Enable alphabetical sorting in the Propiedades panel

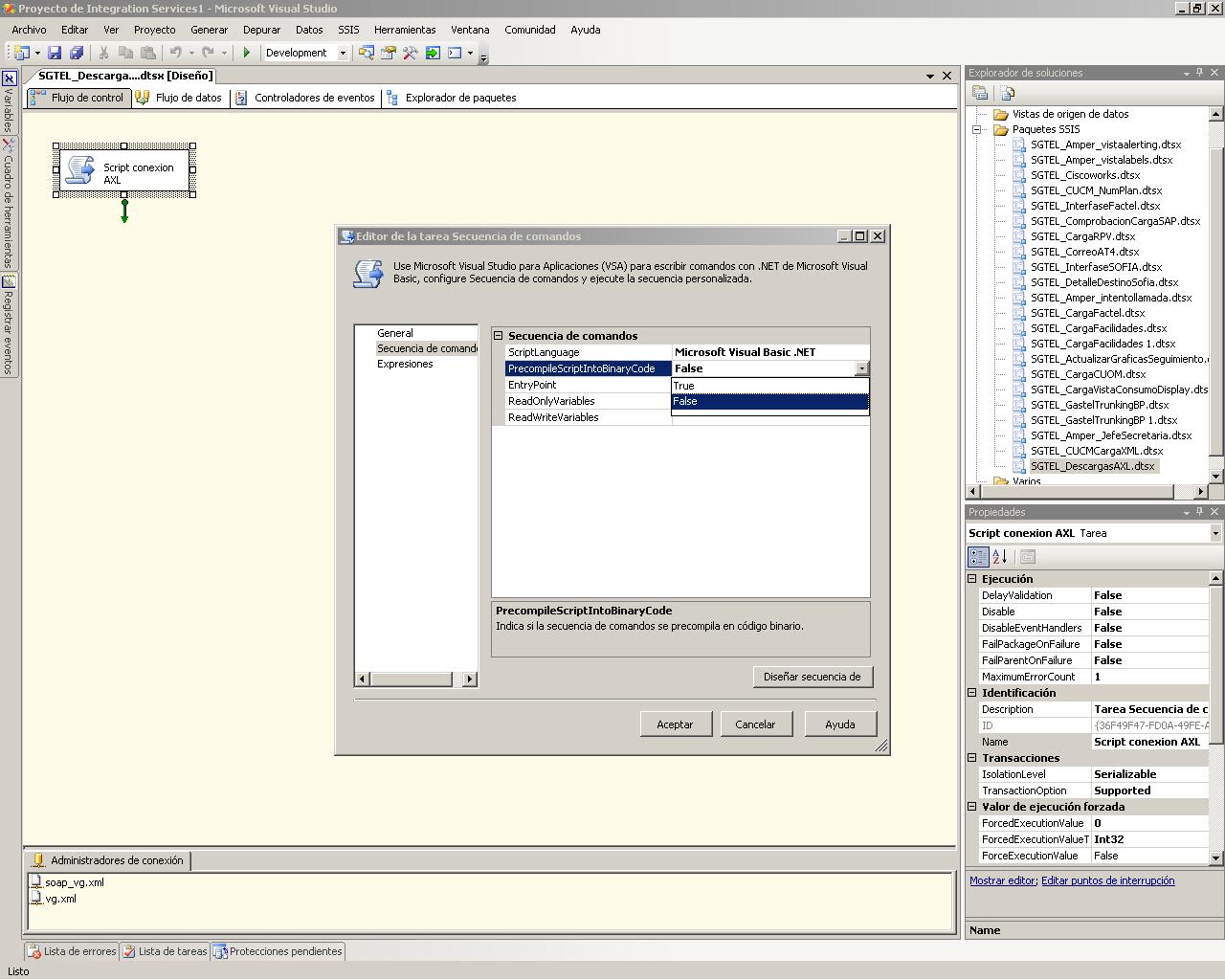[x=999, y=556]
